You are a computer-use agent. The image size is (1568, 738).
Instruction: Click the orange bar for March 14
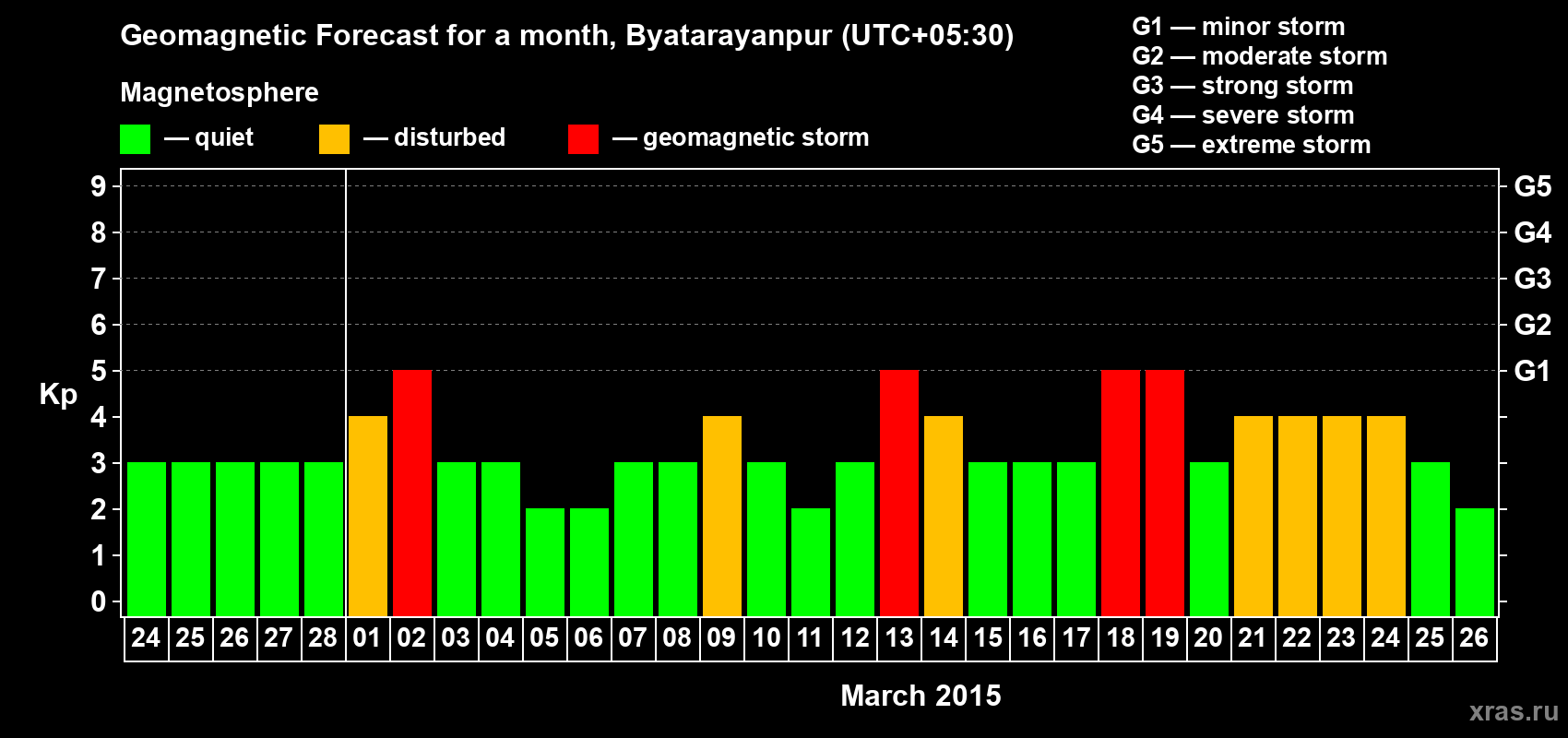click(944, 516)
